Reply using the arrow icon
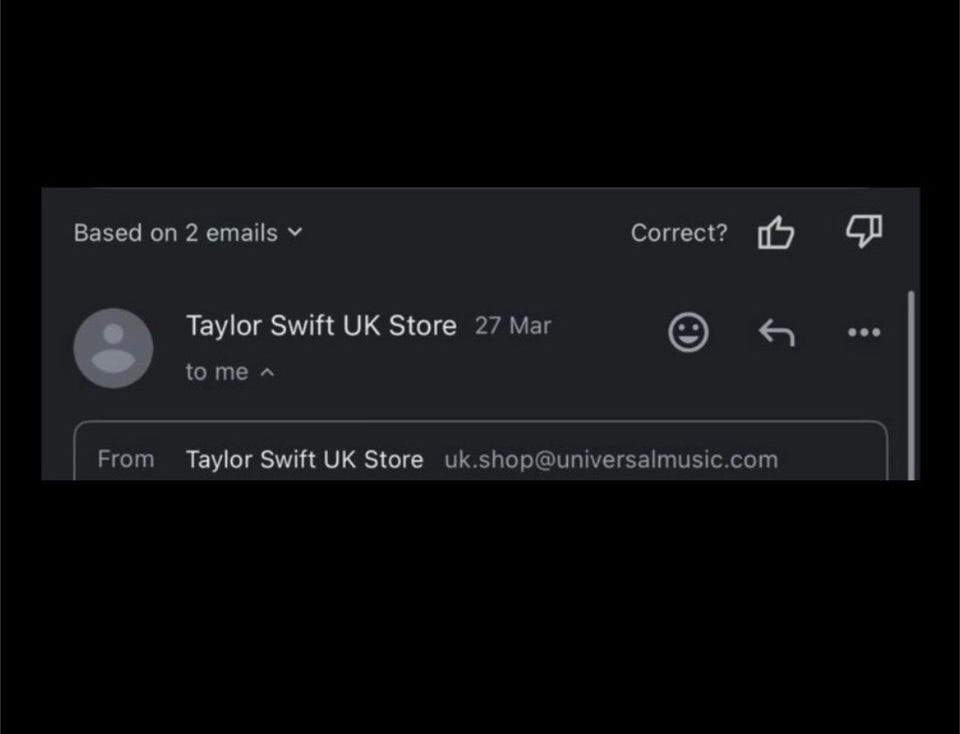Image resolution: width=960 pixels, height=734 pixels. 776,332
